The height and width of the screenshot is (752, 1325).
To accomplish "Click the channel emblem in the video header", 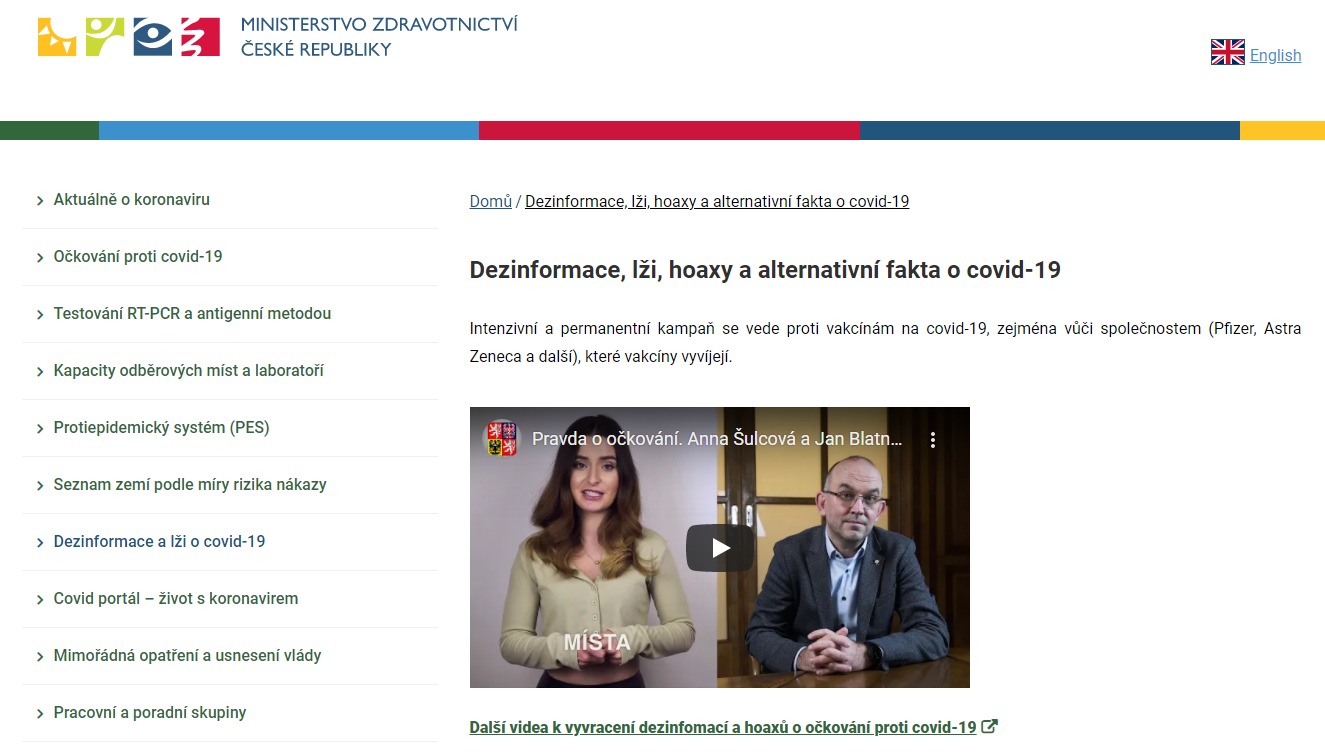I will pos(502,439).
